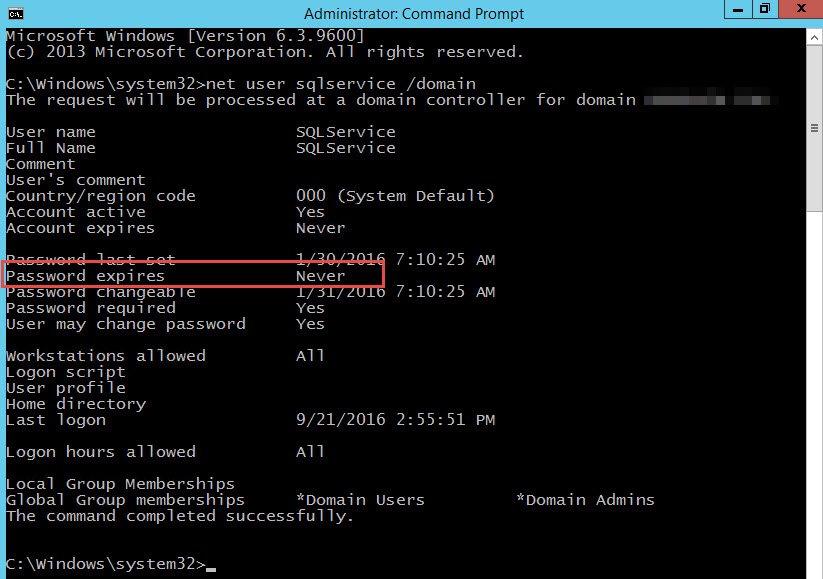Click the 'Microsoft Windows [Version 6.3.9600]' line
The width and height of the screenshot is (823, 579).
click(185, 36)
